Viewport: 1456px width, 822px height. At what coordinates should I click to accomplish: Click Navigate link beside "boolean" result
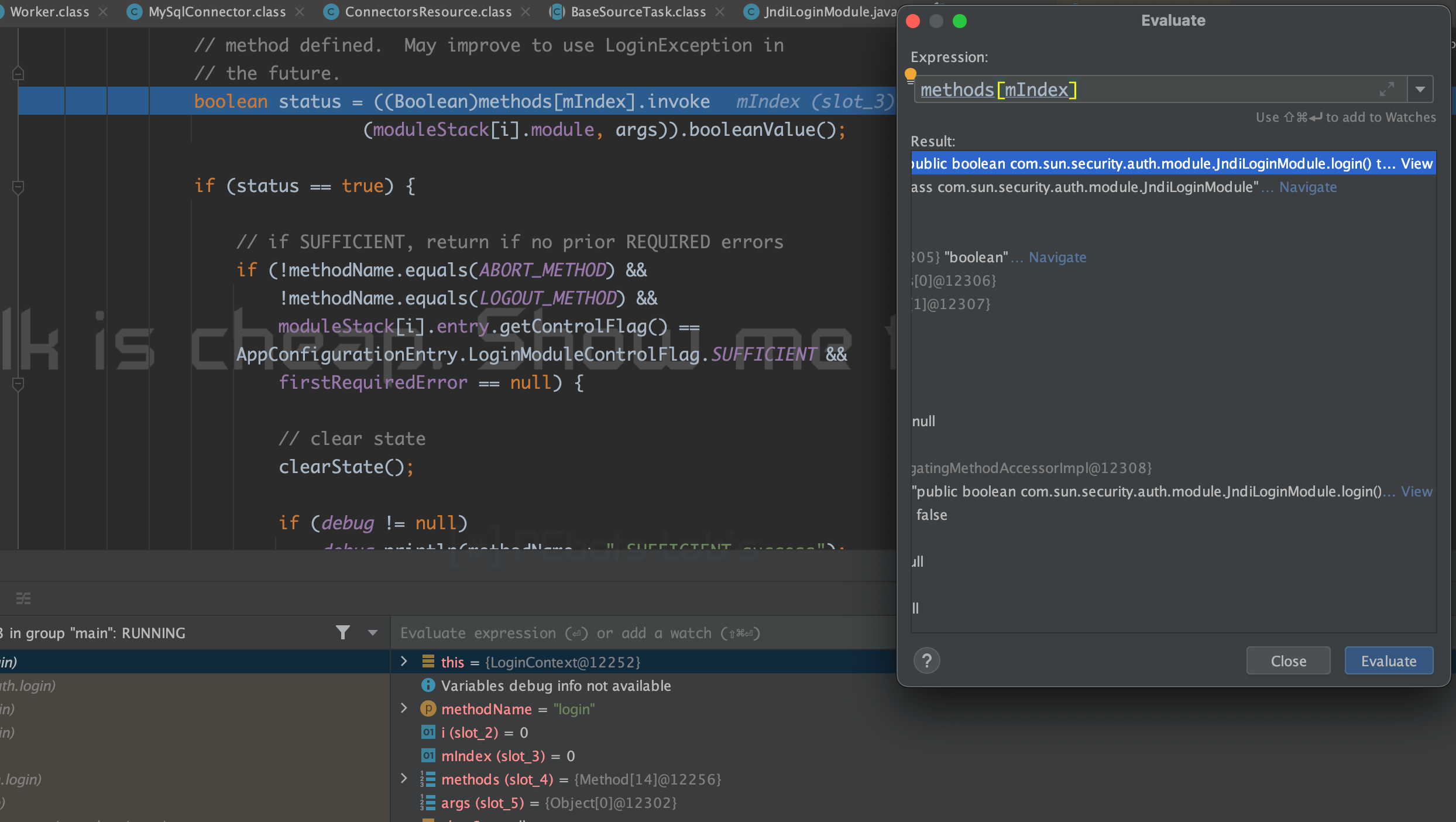coord(1057,257)
